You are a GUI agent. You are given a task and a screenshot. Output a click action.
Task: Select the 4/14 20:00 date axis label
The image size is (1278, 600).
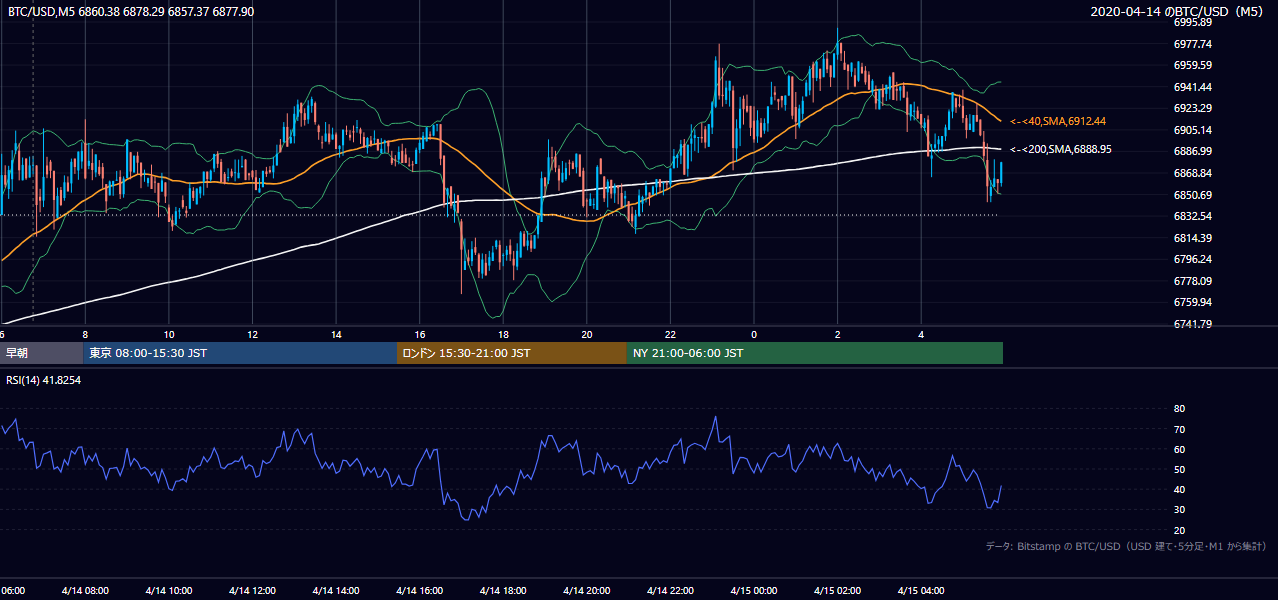click(586, 591)
